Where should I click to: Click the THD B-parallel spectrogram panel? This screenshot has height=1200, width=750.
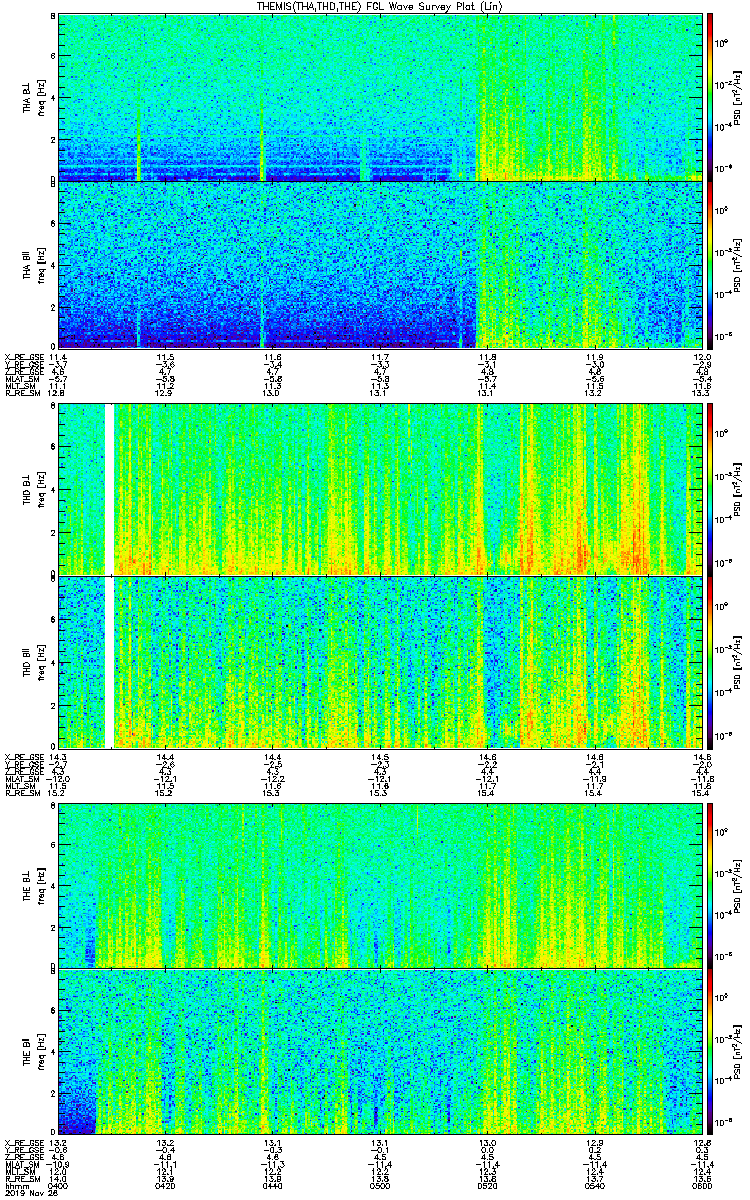pos(379,662)
